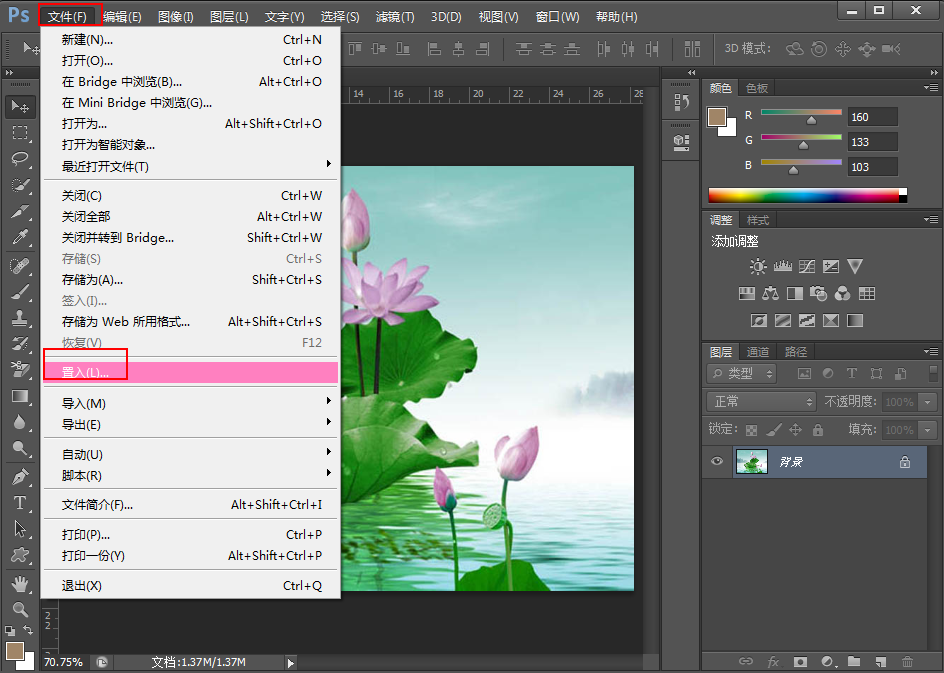Select the Clone Stamp tool

coord(20,317)
